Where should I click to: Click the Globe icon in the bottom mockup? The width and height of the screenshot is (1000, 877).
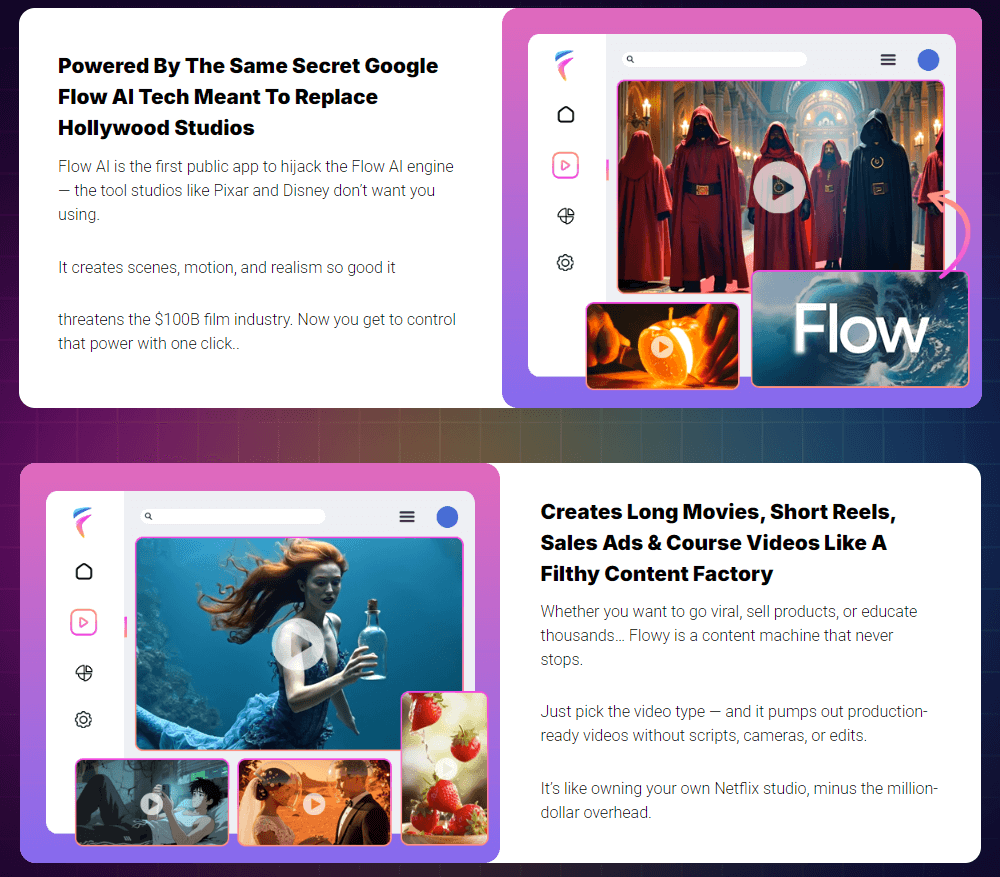pyautogui.click(x=84, y=673)
